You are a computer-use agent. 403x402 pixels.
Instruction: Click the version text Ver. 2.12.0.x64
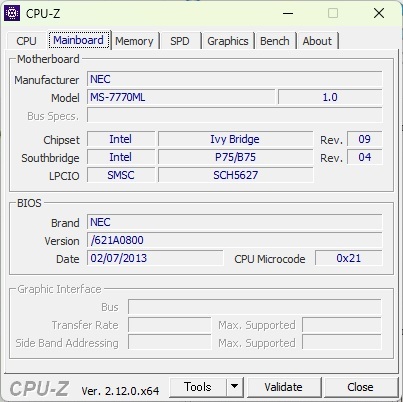click(120, 391)
